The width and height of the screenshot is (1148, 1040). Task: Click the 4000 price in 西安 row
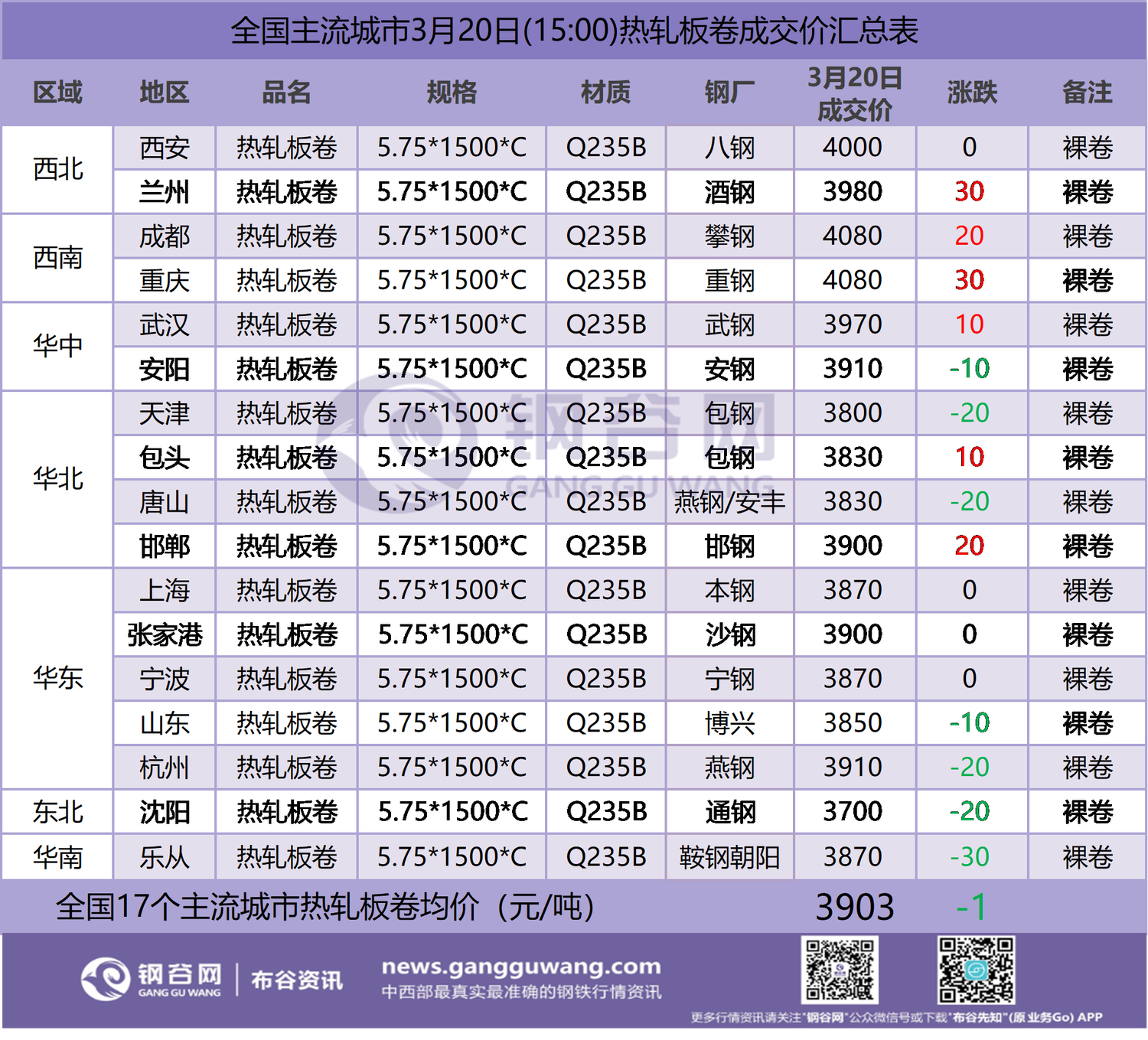[853, 148]
